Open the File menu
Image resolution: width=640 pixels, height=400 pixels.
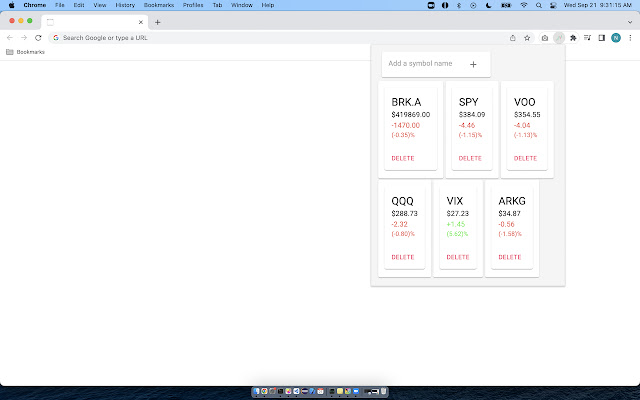(x=60, y=5)
